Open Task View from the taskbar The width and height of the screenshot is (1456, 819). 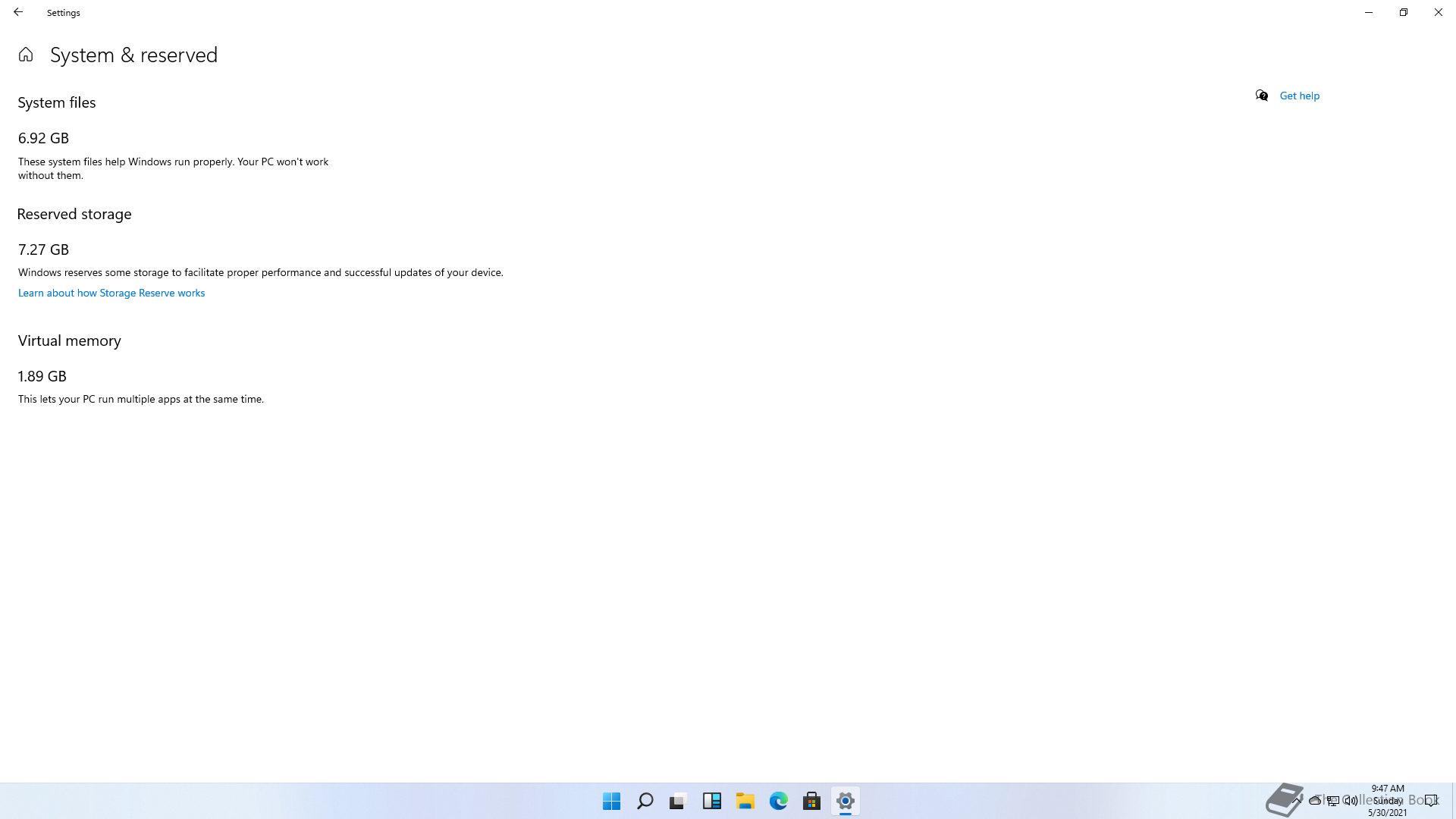click(x=678, y=801)
